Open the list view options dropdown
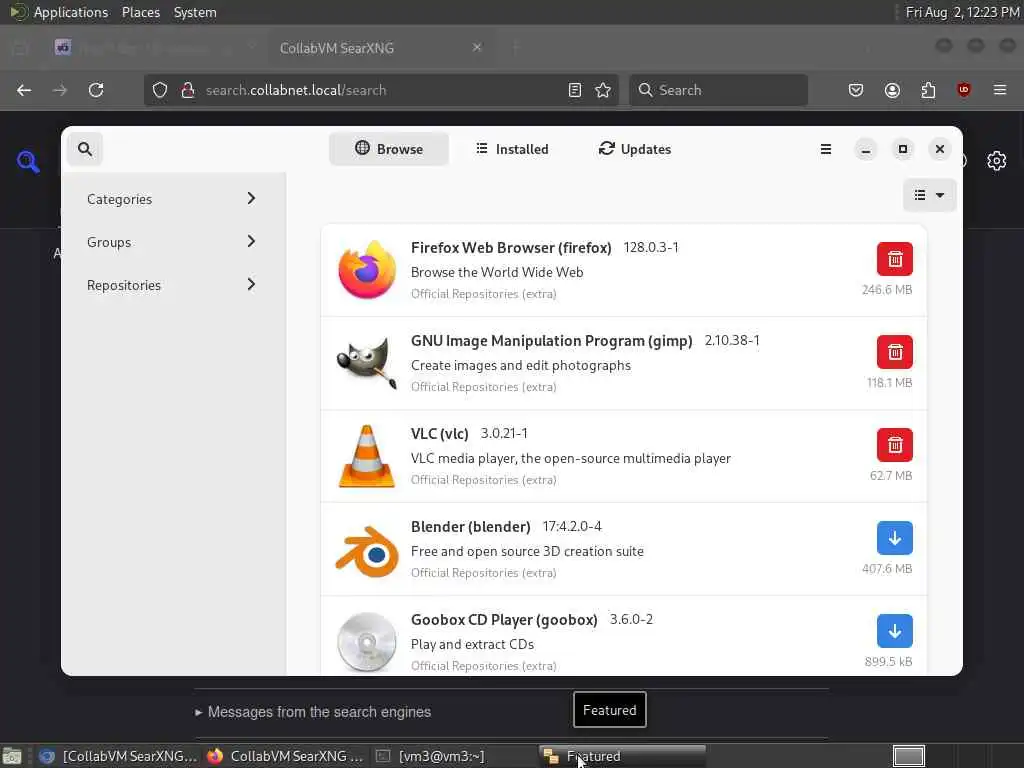The width and height of the screenshot is (1024, 768). tap(929, 195)
